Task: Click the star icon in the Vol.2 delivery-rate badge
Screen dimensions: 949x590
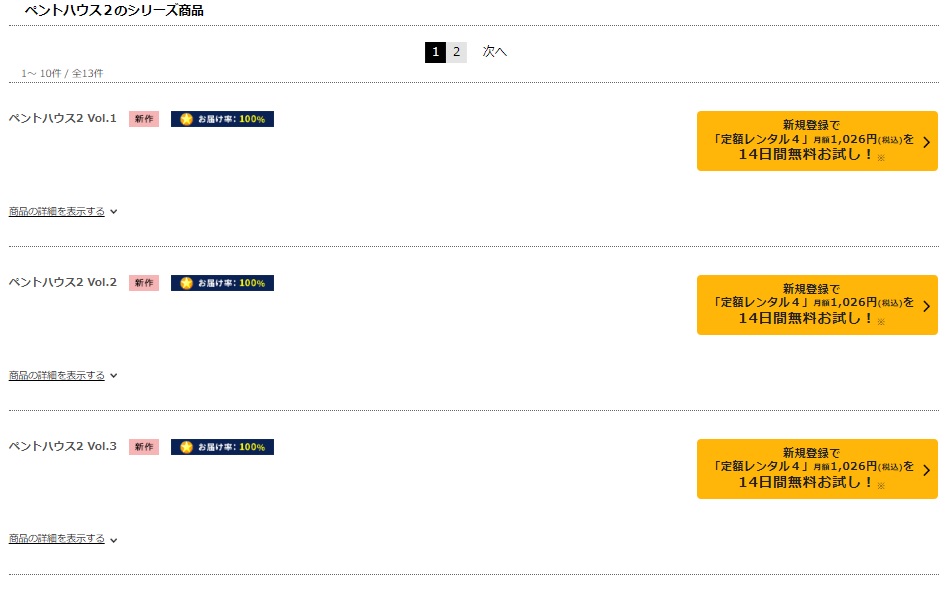Action: click(186, 283)
